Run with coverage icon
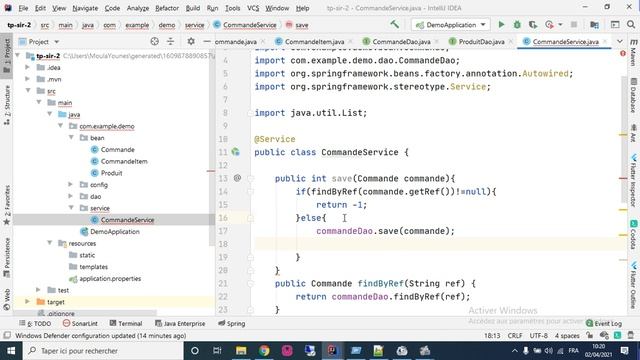Viewport: 640px width, 360px height. click(x=533, y=24)
